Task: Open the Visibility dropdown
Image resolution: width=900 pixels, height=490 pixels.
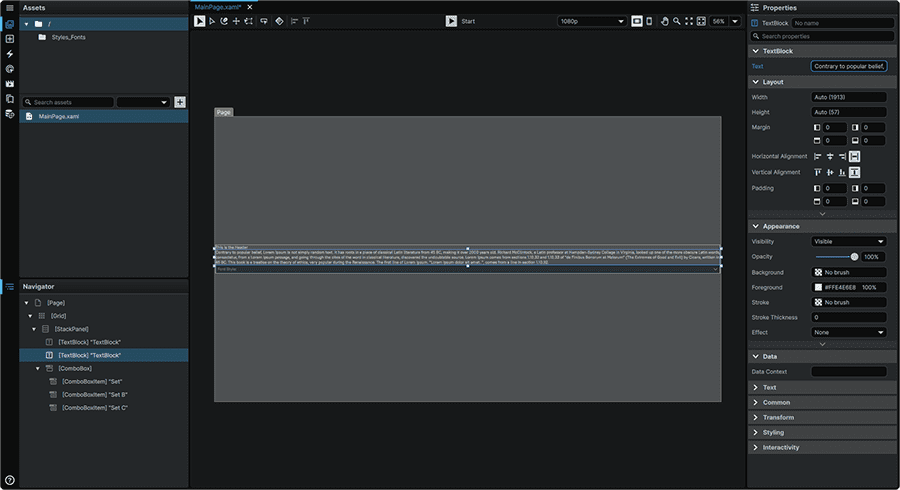Action: (849, 242)
